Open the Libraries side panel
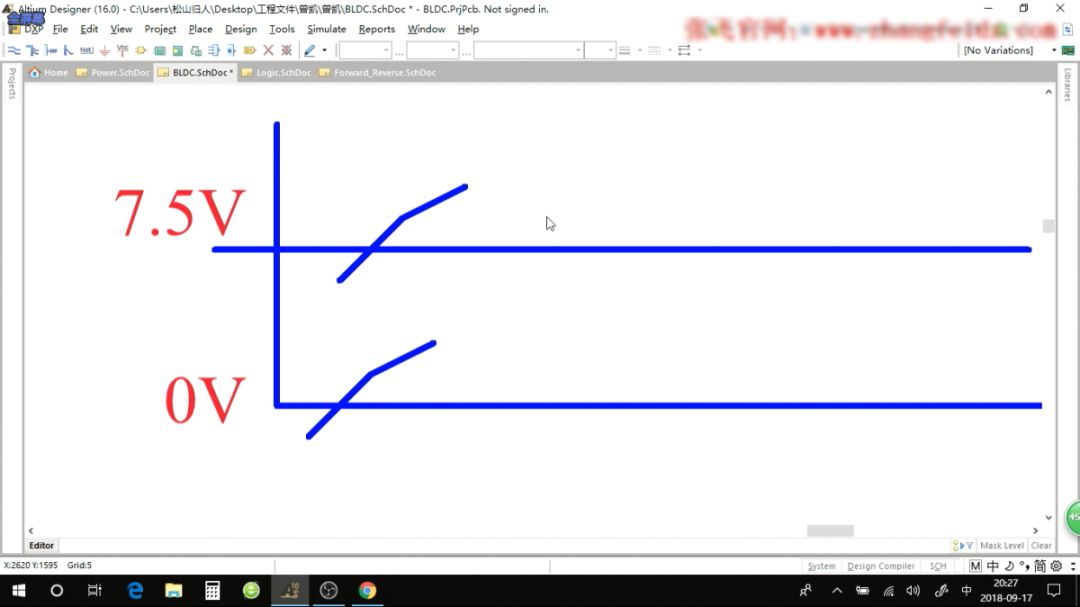The height and width of the screenshot is (607, 1080). [1068, 85]
